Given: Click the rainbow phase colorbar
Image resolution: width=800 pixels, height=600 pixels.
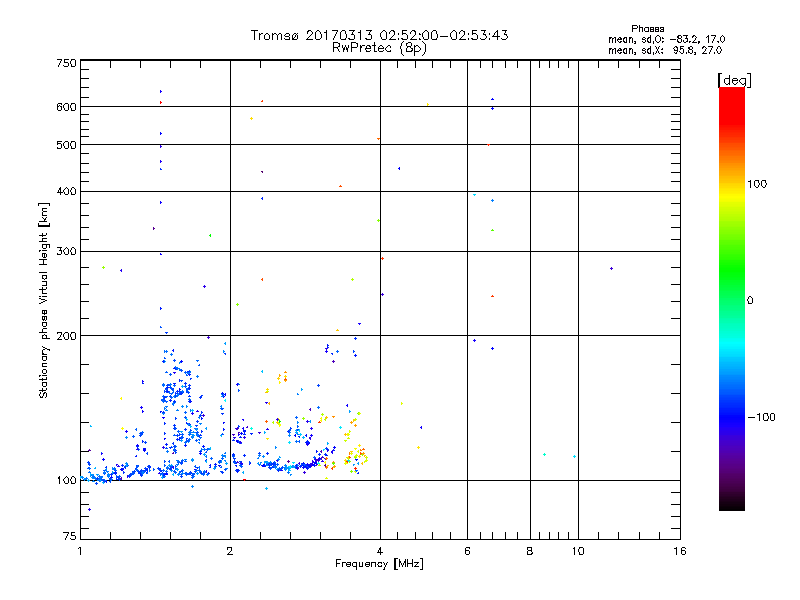Looking at the screenshot, I should (732, 298).
